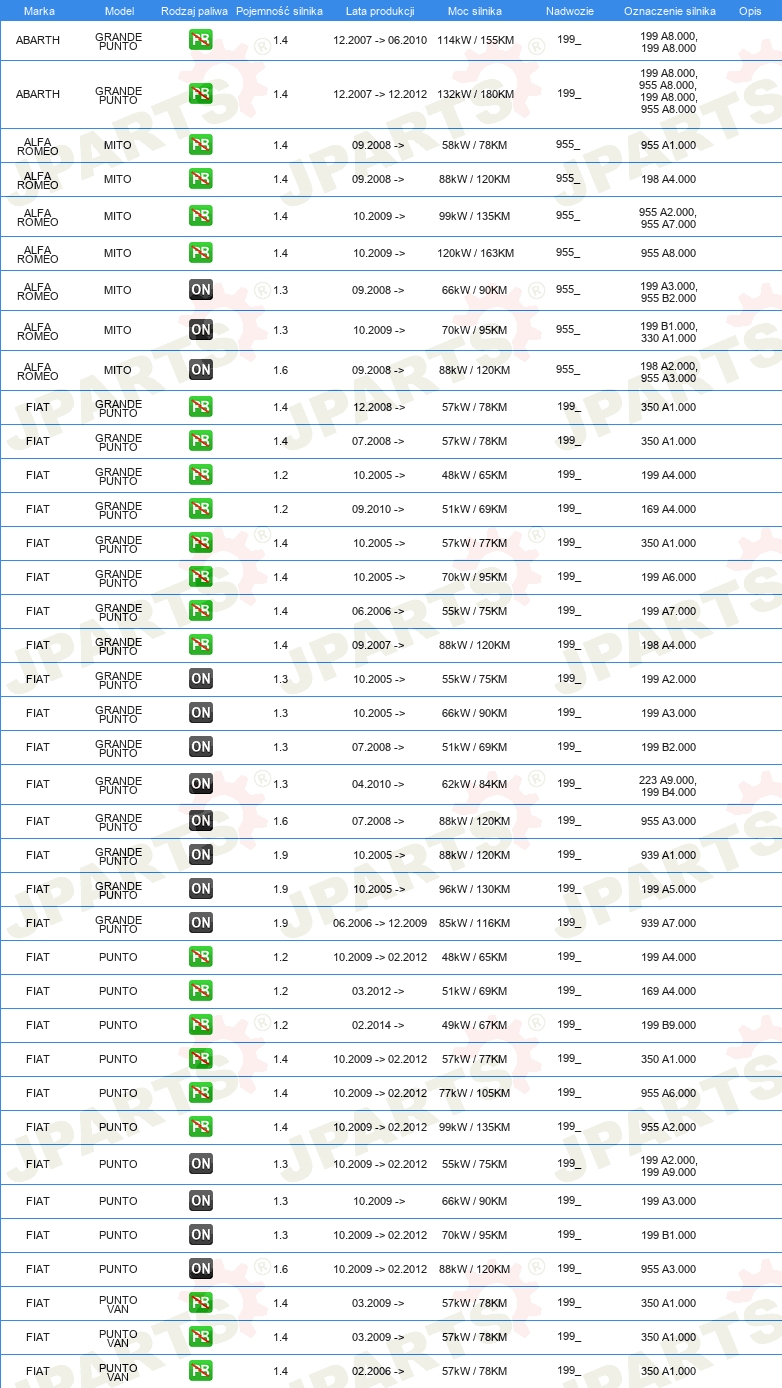Click engine code 199 A7.000
This screenshot has width=782, height=1388.
[x=669, y=611]
